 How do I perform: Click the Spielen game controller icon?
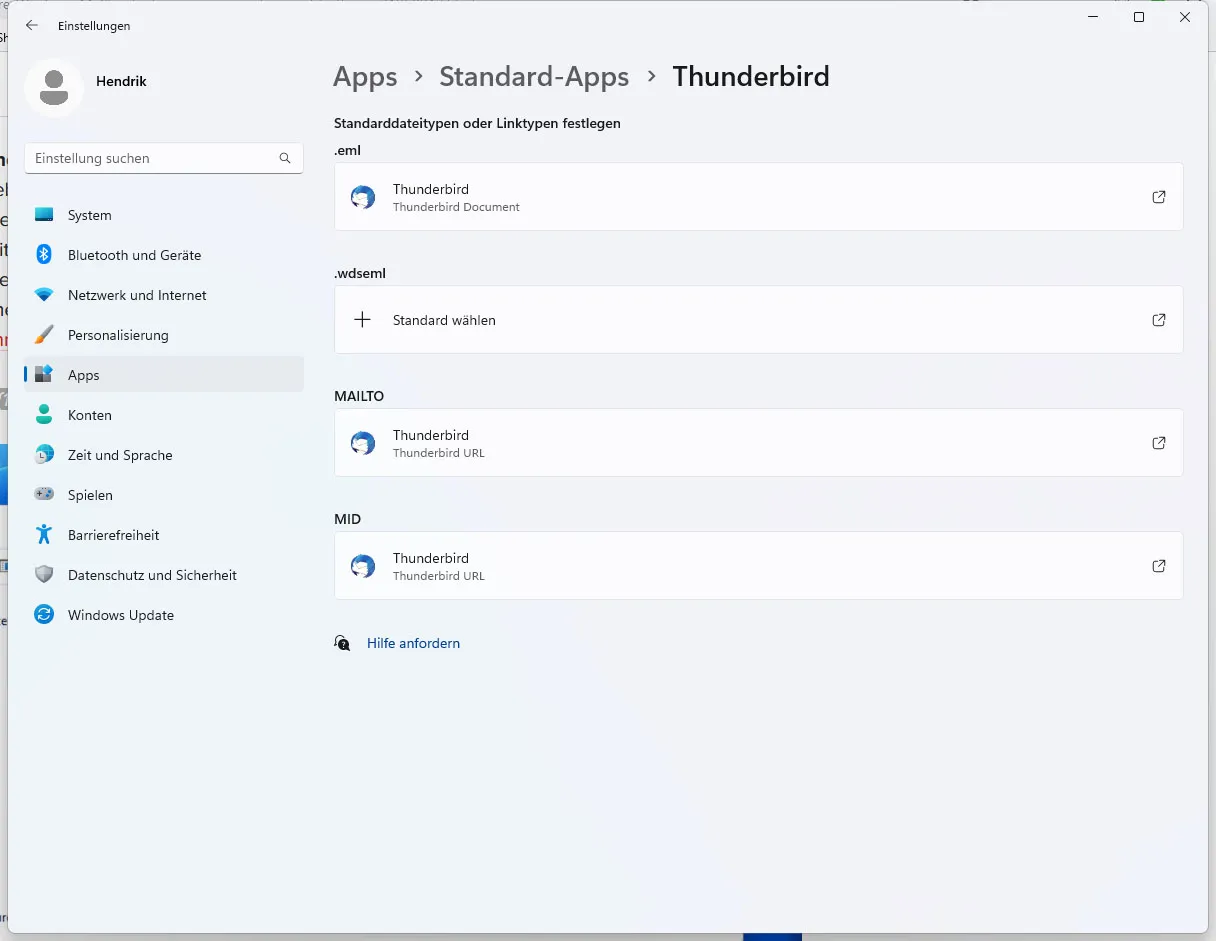44,495
